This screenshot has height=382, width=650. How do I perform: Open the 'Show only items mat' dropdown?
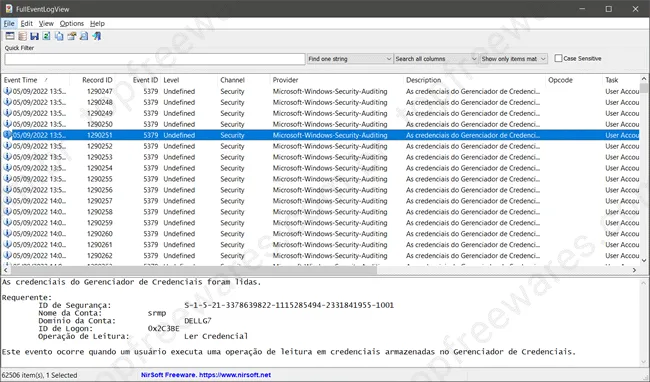514,59
